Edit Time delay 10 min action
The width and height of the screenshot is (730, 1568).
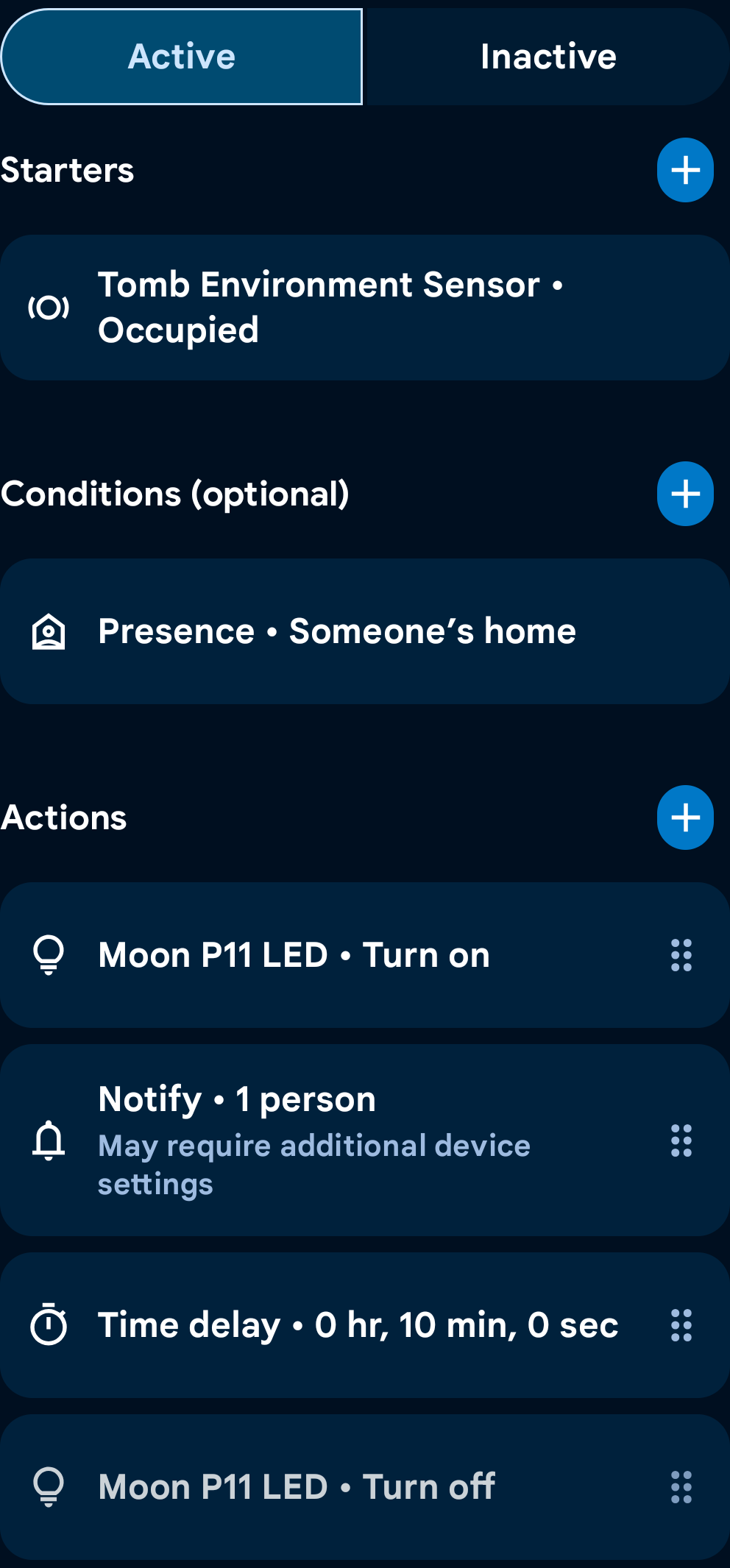(x=358, y=1325)
